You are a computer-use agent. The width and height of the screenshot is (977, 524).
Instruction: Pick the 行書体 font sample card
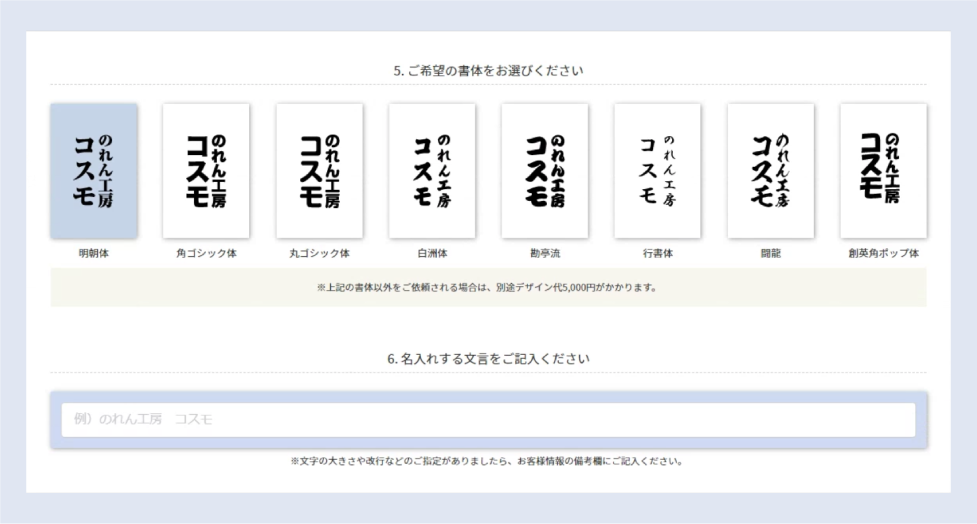click(657, 171)
